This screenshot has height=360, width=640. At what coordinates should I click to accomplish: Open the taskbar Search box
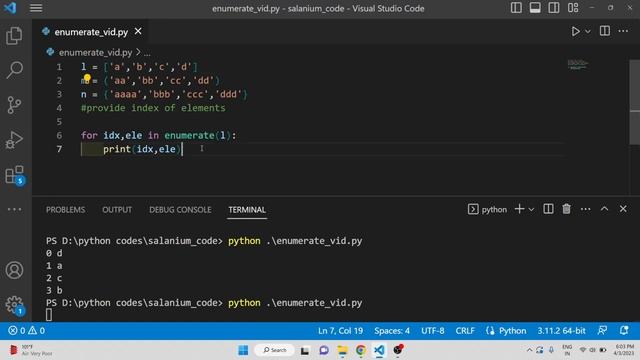(274, 350)
